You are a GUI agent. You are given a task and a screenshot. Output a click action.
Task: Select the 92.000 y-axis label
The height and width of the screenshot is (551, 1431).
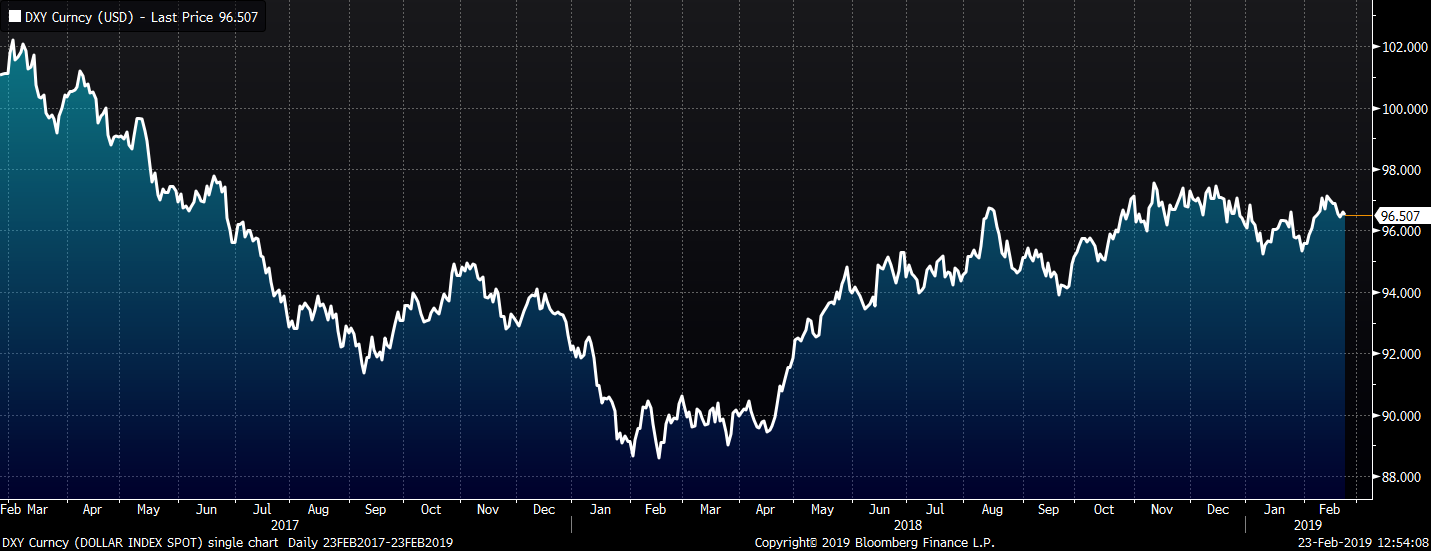pyautogui.click(x=1400, y=355)
